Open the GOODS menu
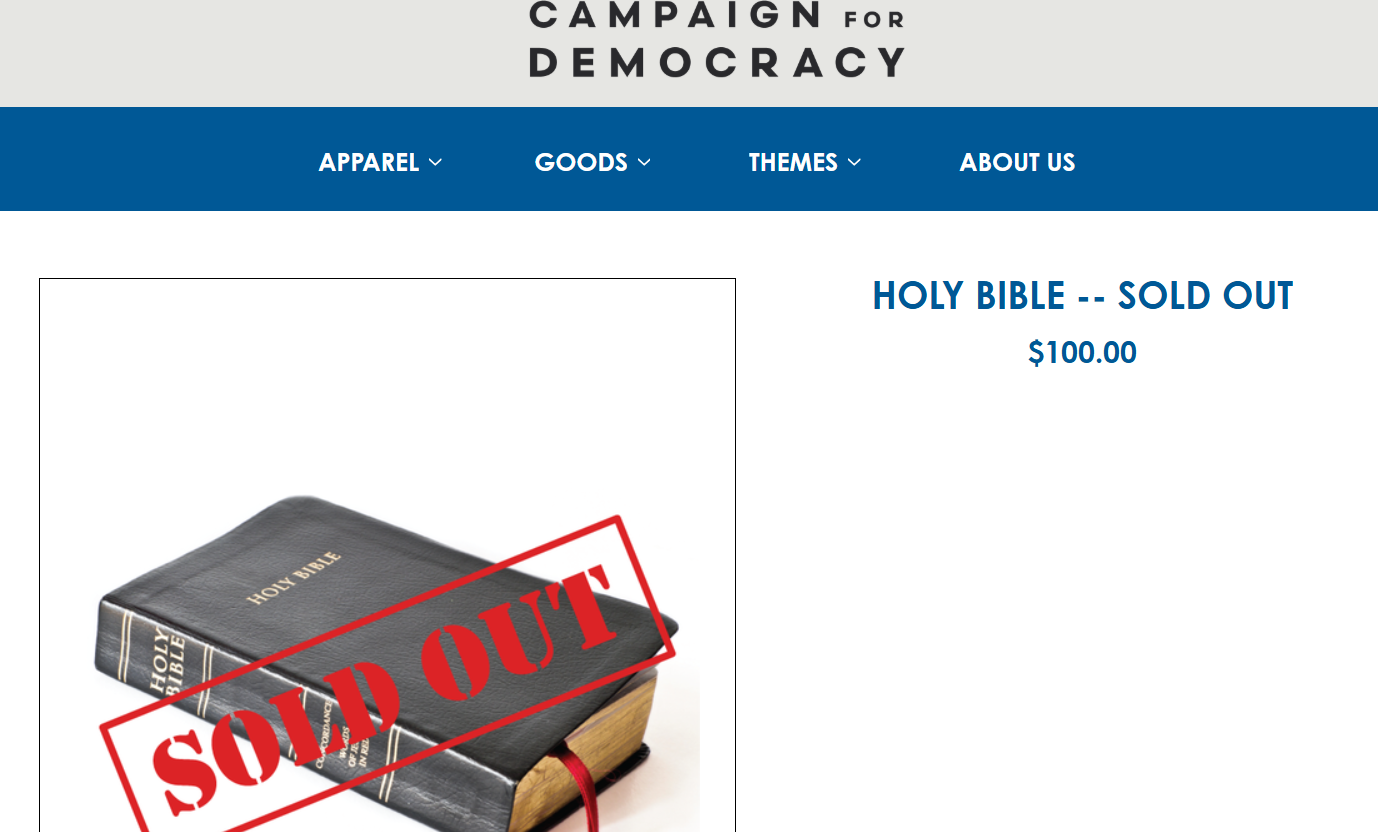The image size is (1378, 832). 592,162
